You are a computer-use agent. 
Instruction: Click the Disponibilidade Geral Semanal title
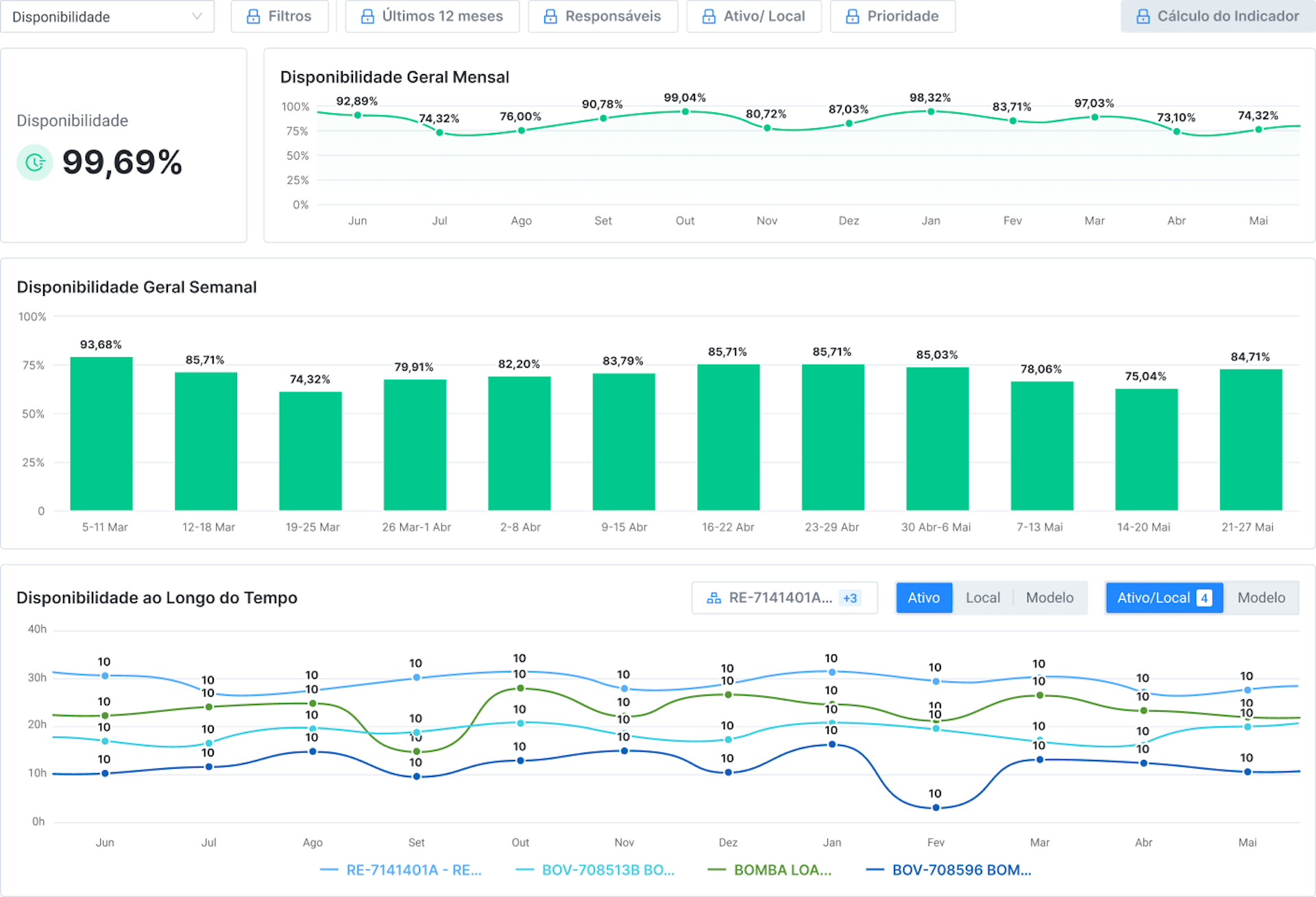(x=136, y=287)
